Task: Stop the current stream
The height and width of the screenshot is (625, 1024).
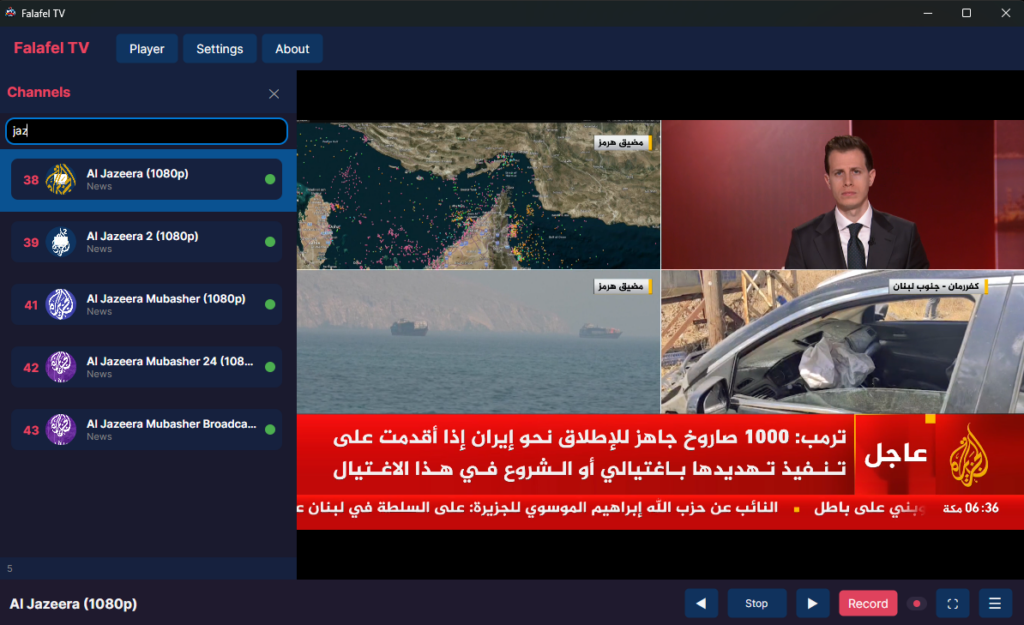Action: pos(757,603)
